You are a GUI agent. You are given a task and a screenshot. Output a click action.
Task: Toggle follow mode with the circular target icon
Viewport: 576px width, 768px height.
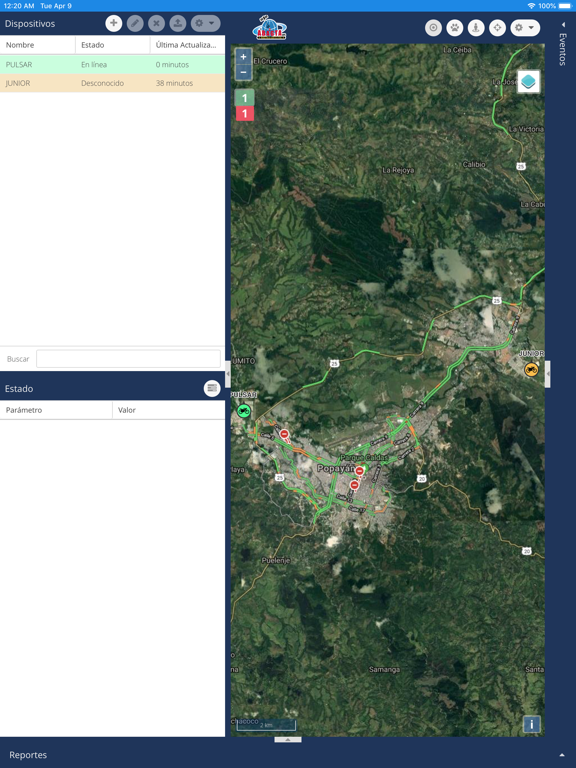[433, 28]
